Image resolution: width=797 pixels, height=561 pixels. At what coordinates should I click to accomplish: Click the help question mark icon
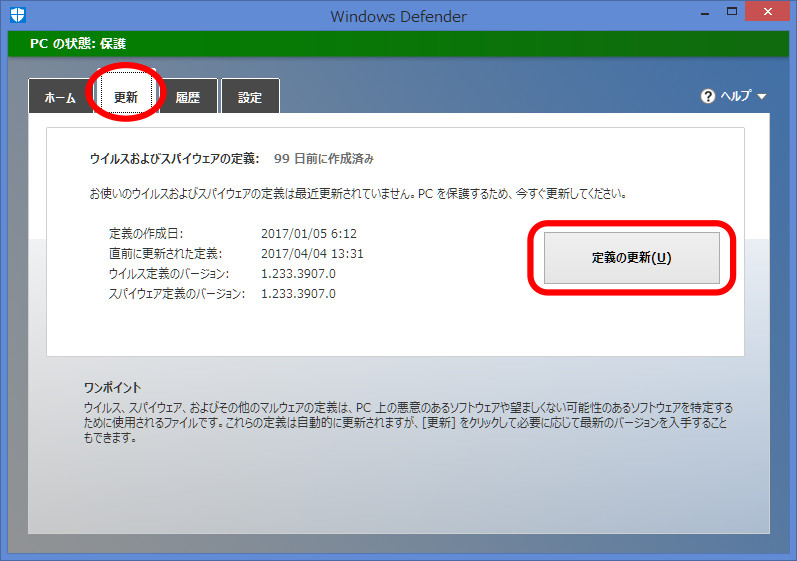point(708,96)
